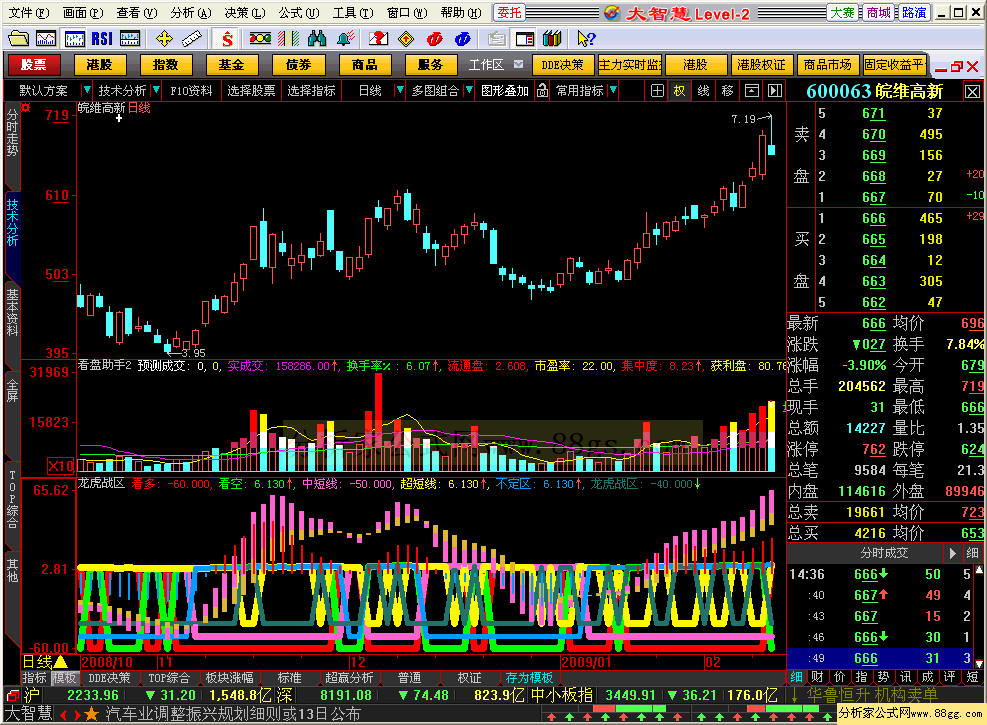
Task: Expand the 技术分析 dropdown arrow
Action: tap(155, 91)
